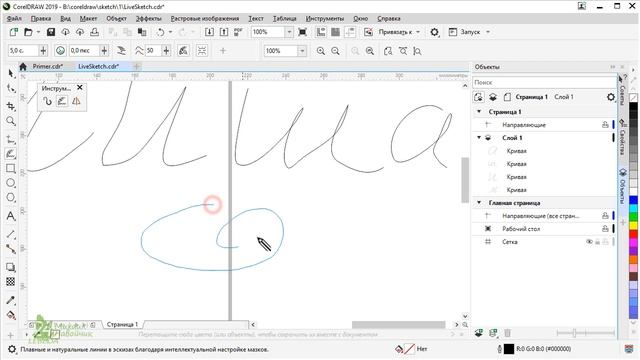Select the Polygon tool
The width and height of the screenshot is (640, 360).
[x=11, y=198]
